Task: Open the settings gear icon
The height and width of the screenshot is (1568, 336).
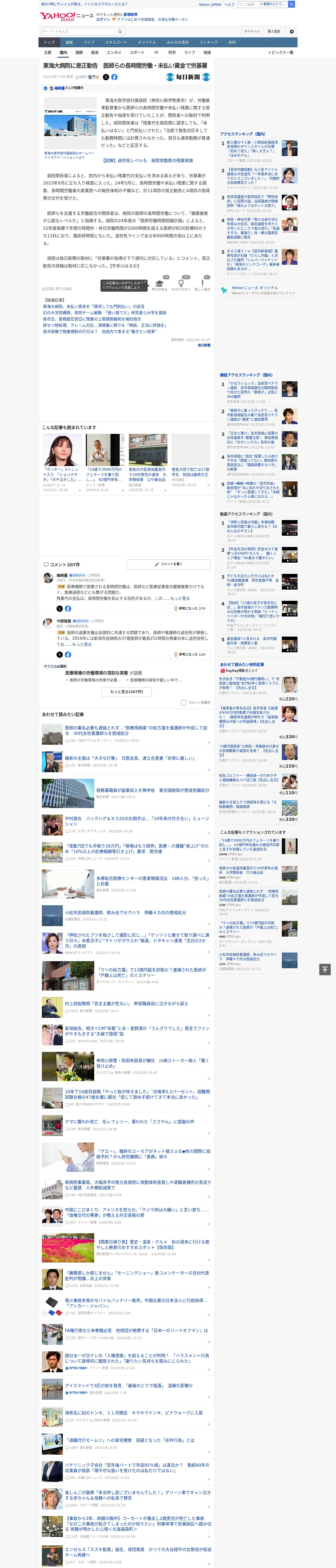Action: (292, 32)
